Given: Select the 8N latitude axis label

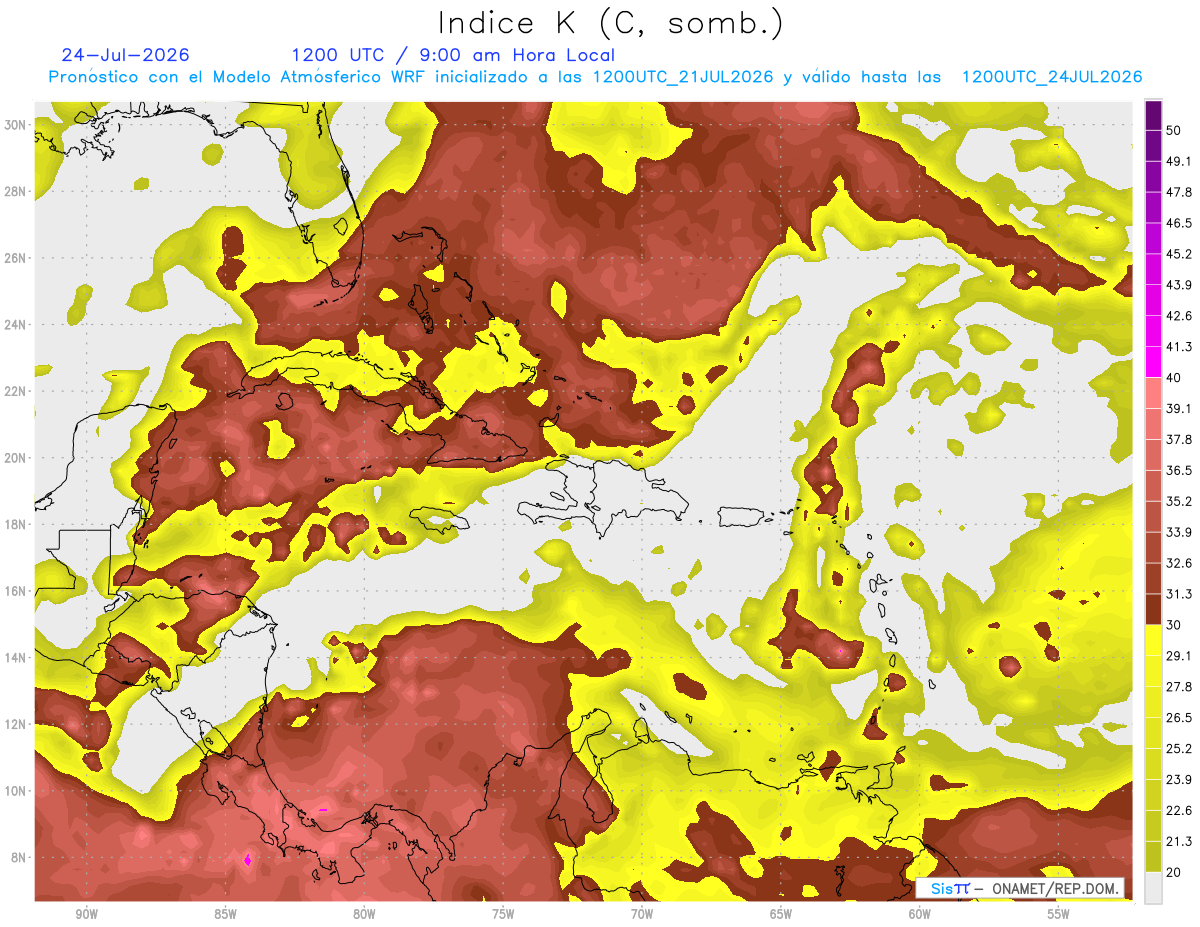Looking at the screenshot, I should (x=20, y=857).
